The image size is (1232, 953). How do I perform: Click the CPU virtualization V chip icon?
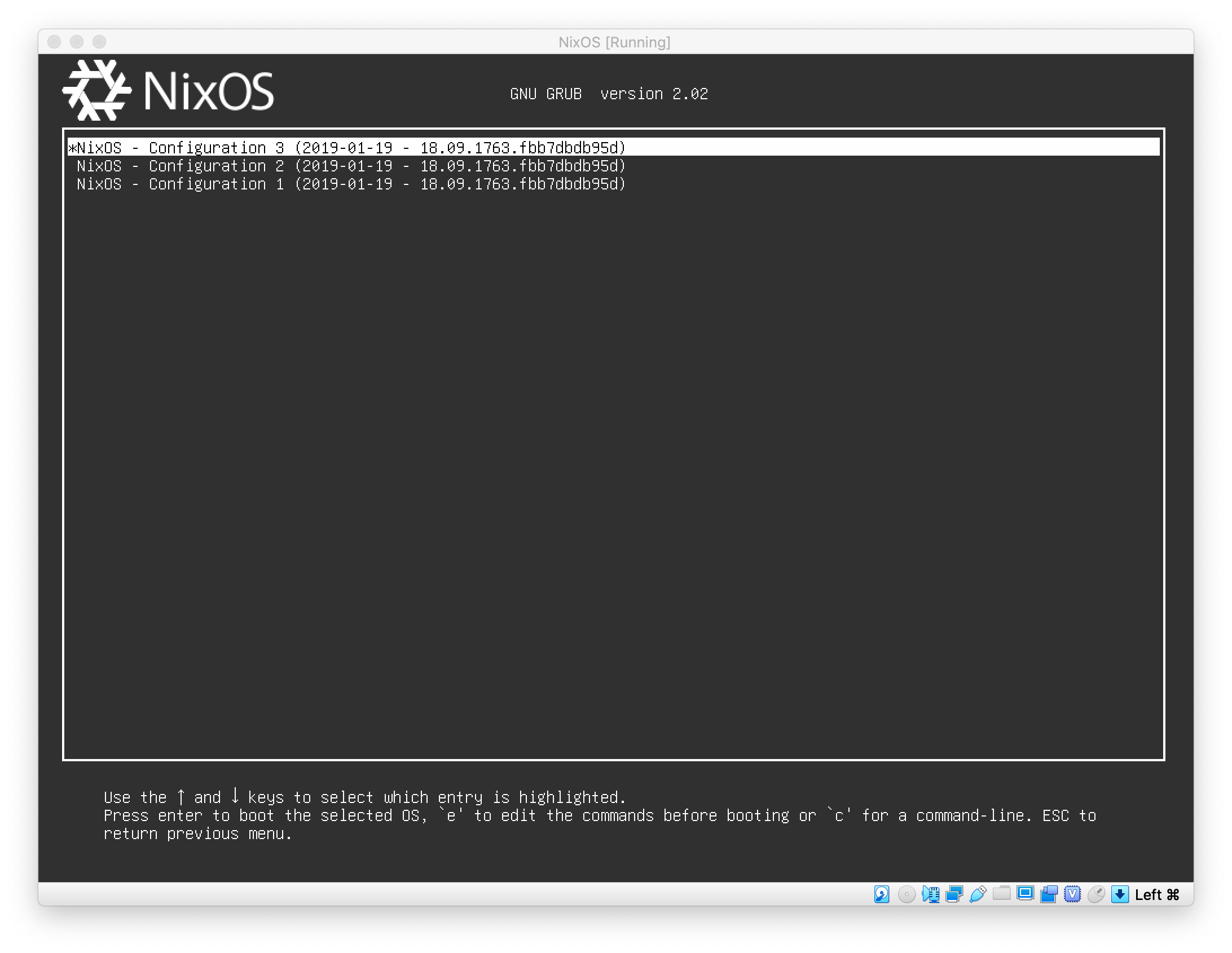1072,894
